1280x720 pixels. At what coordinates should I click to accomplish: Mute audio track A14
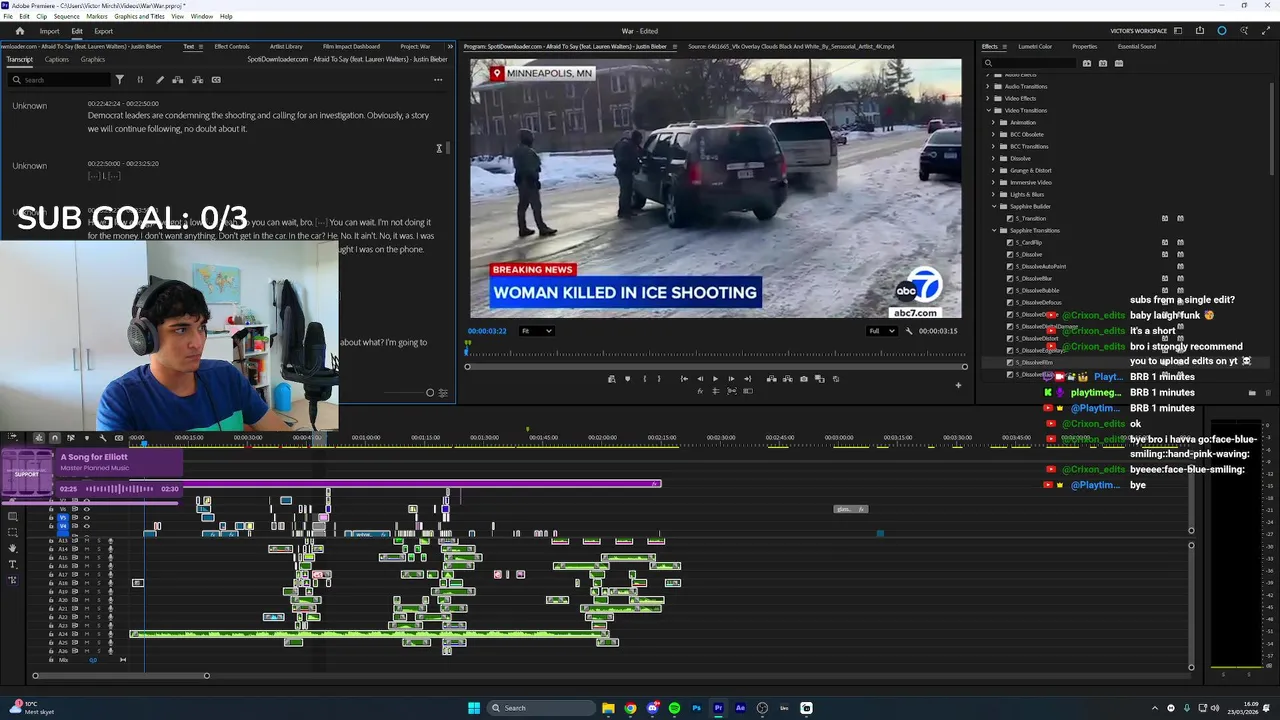click(x=87, y=549)
